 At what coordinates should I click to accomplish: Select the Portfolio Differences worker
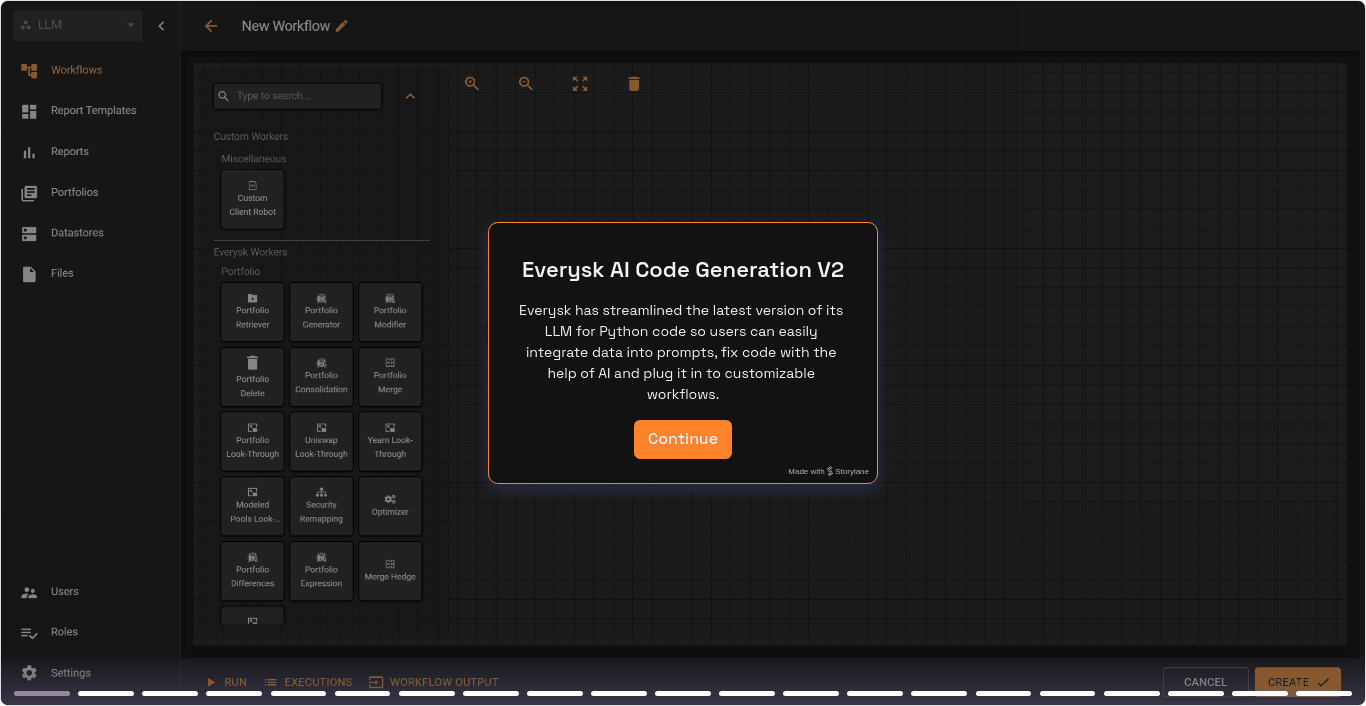pyautogui.click(x=253, y=572)
